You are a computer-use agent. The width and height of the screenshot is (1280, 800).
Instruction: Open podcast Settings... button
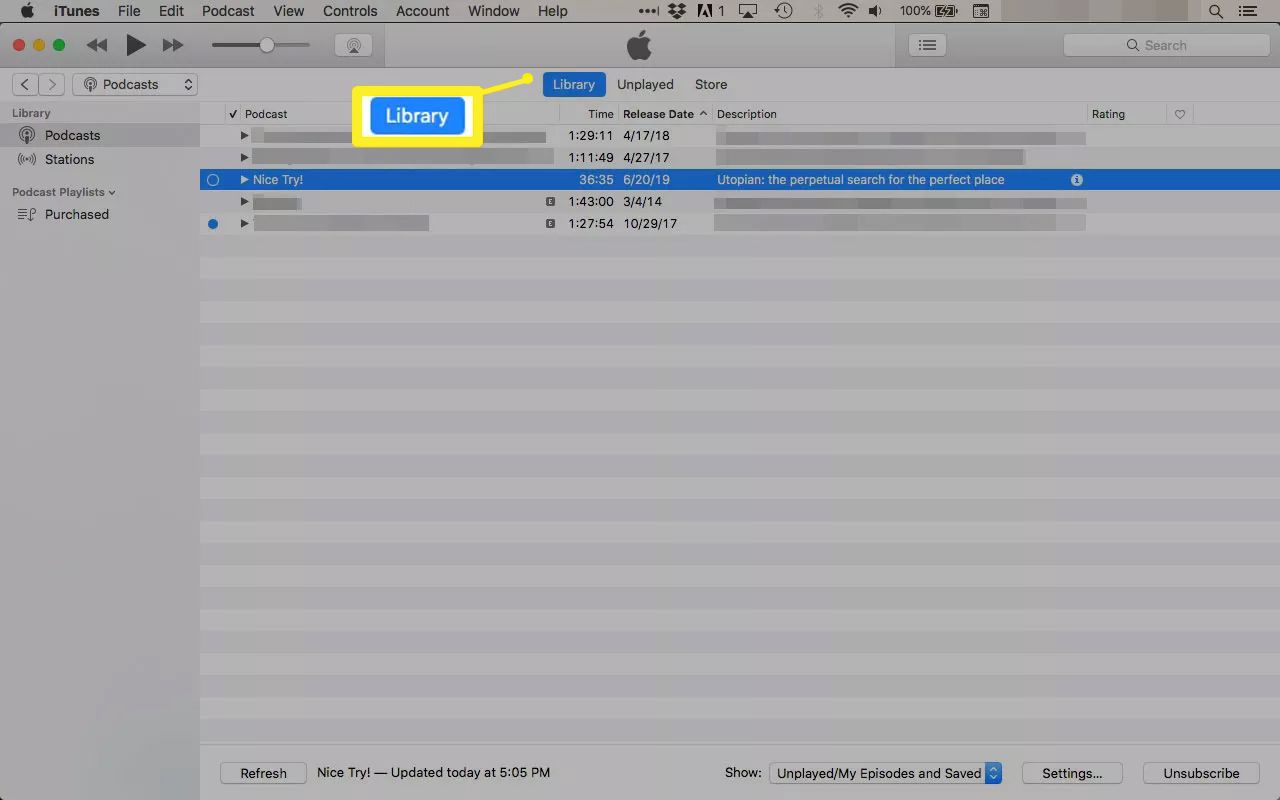1072,773
